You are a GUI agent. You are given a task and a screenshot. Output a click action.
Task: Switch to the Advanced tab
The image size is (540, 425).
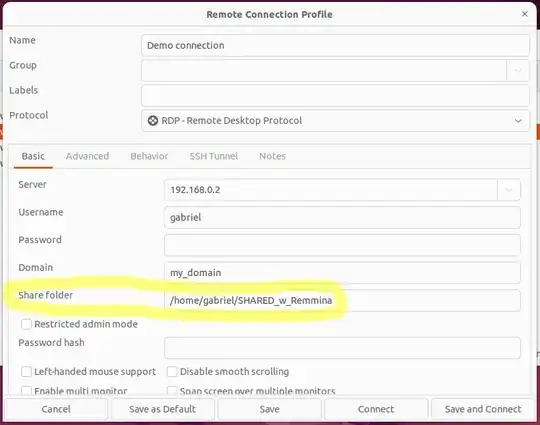click(x=87, y=156)
